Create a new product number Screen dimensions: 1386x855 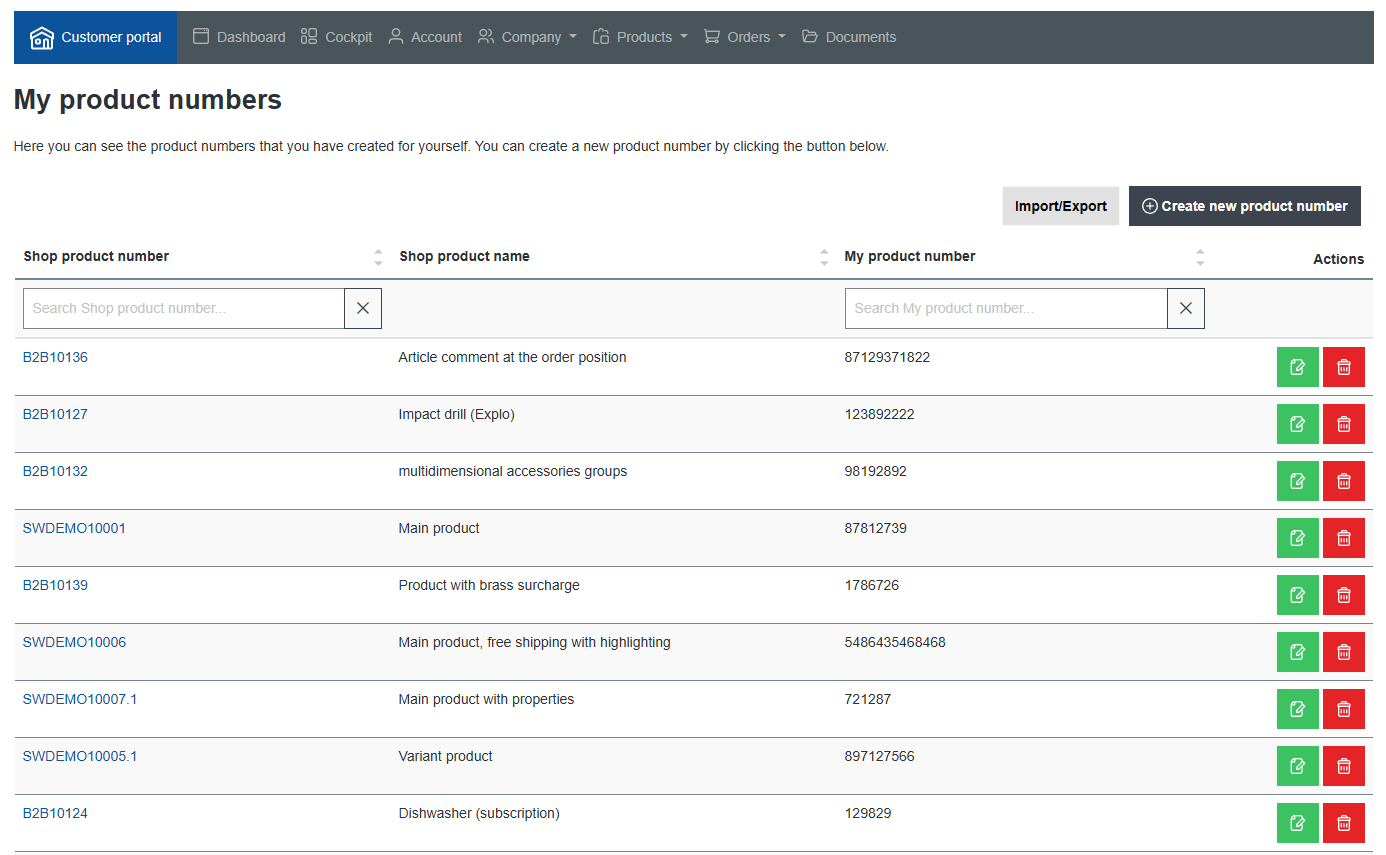click(x=1244, y=206)
